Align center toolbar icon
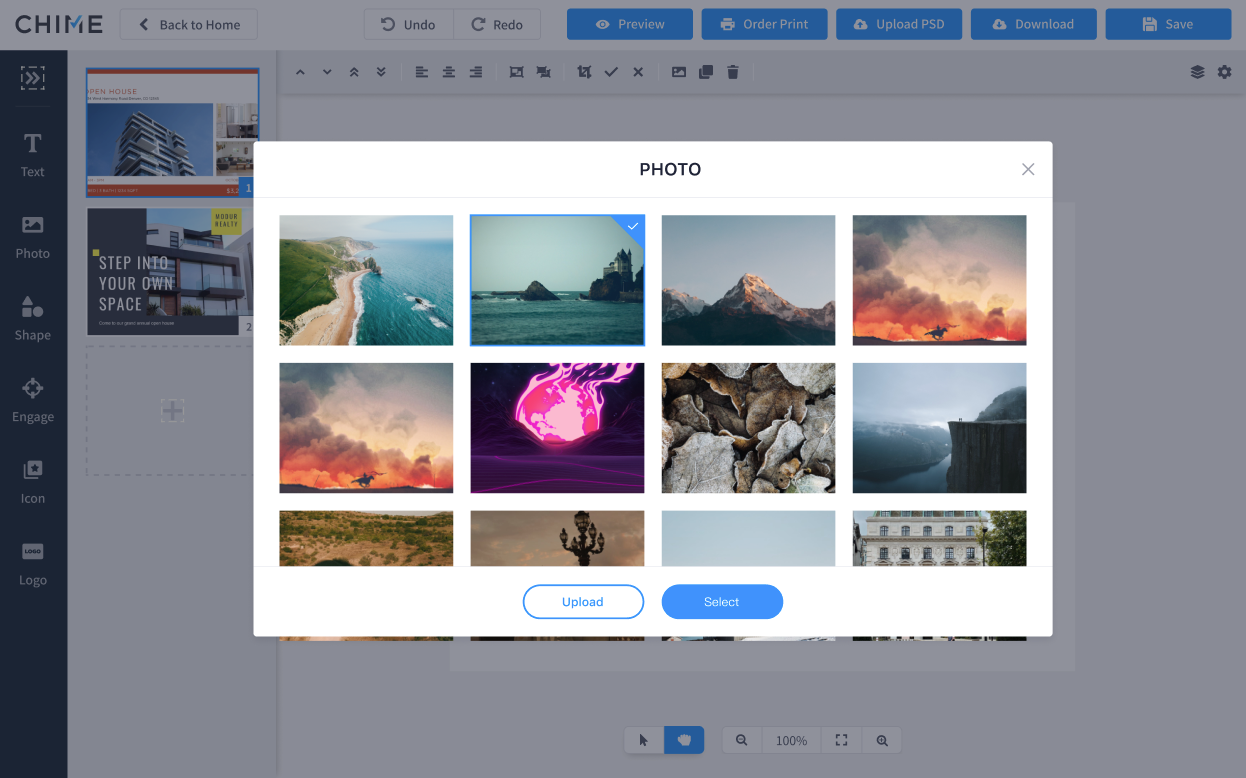This screenshot has height=778, width=1246. (449, 72)
